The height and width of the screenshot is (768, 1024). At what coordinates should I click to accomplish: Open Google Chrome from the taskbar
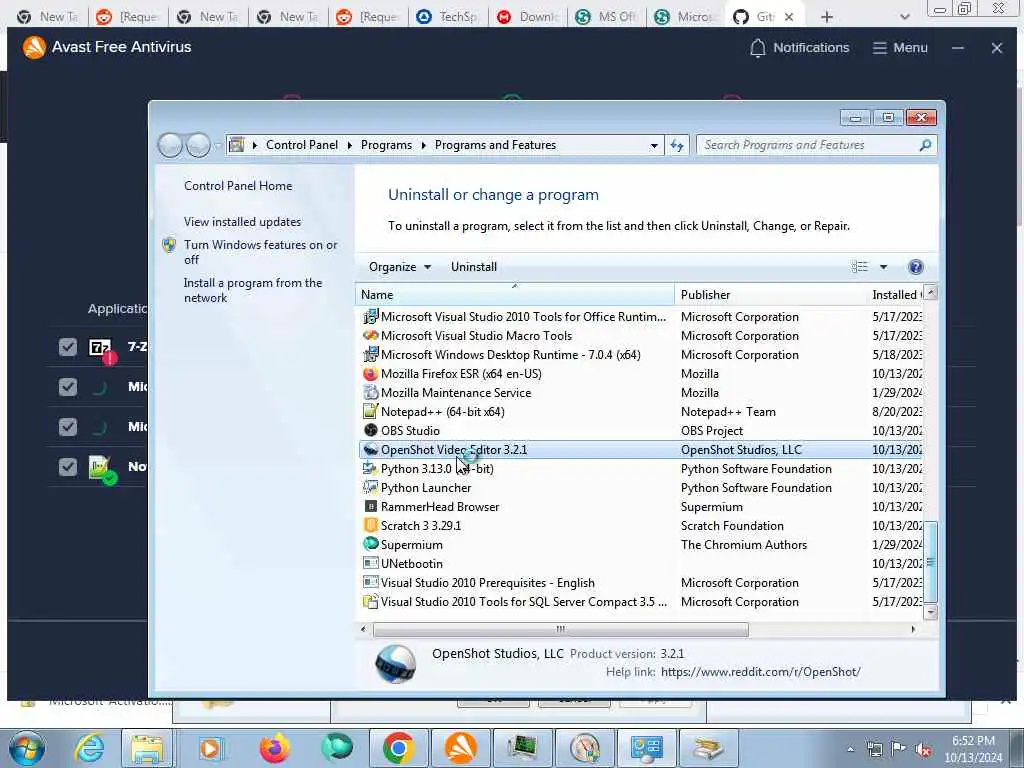click(398, 748)
